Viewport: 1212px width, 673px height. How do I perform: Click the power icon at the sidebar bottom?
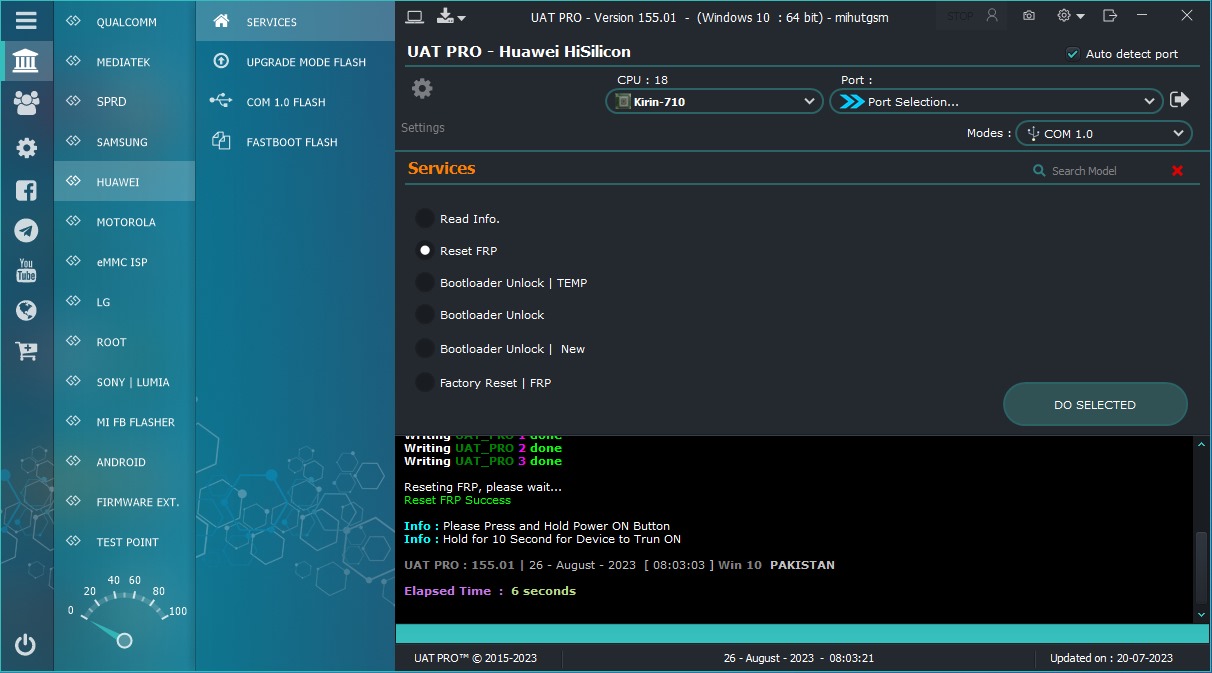[26, 645]
